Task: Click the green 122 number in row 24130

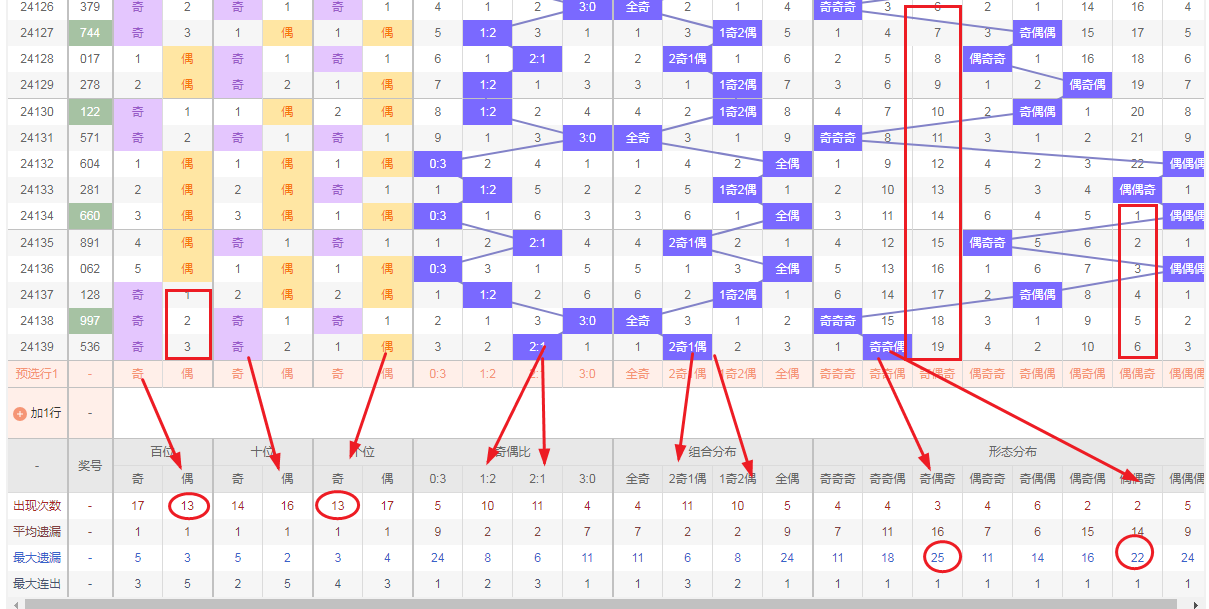Action: click(90, 112)
